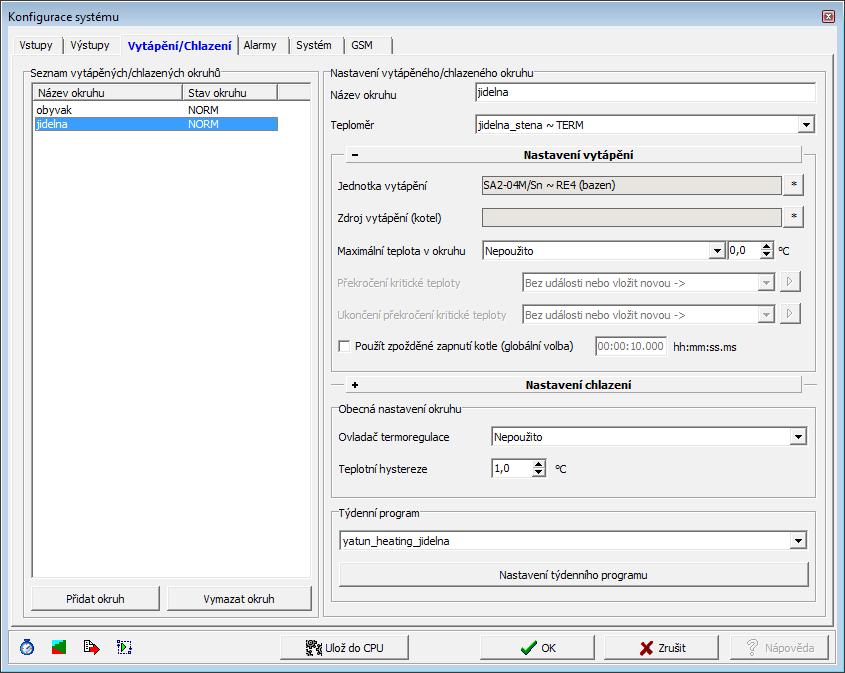Screen dimensions: 845x673
Task: Open Maximální teplota v okruhu dropdown
Action: pyautogui.click(x=716, y=251)
